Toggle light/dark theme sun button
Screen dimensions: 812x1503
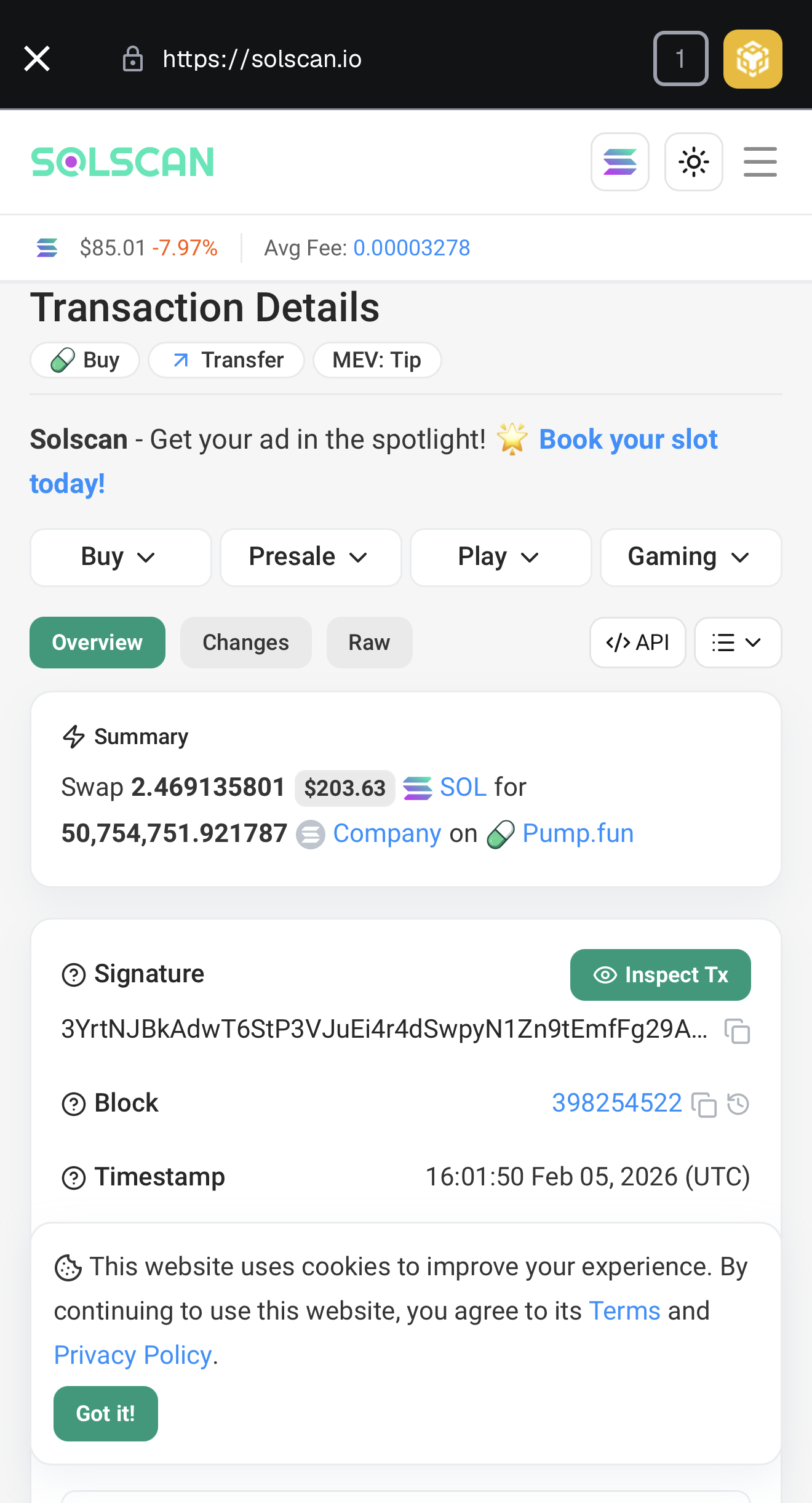coord(693,162)
